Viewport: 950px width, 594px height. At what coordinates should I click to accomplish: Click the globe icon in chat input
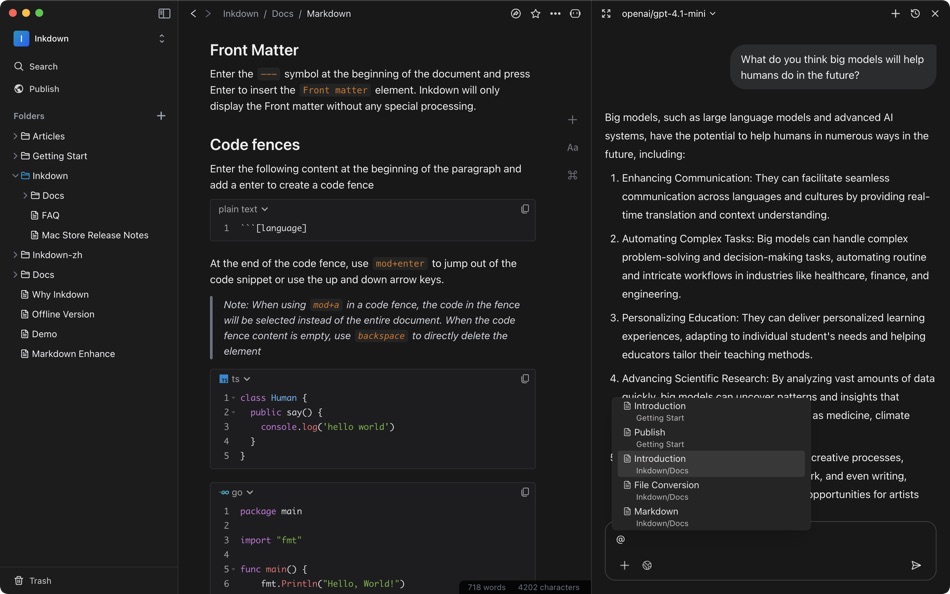click(x=647, y=566)
